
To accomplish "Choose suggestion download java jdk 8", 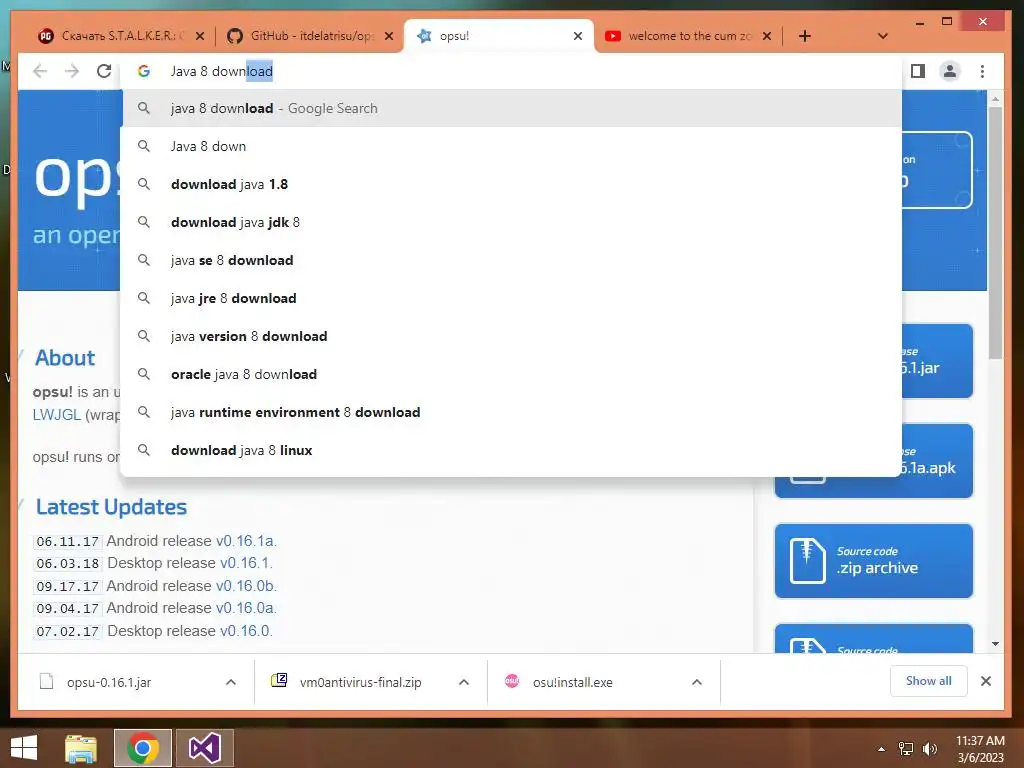I will point(511,222).
